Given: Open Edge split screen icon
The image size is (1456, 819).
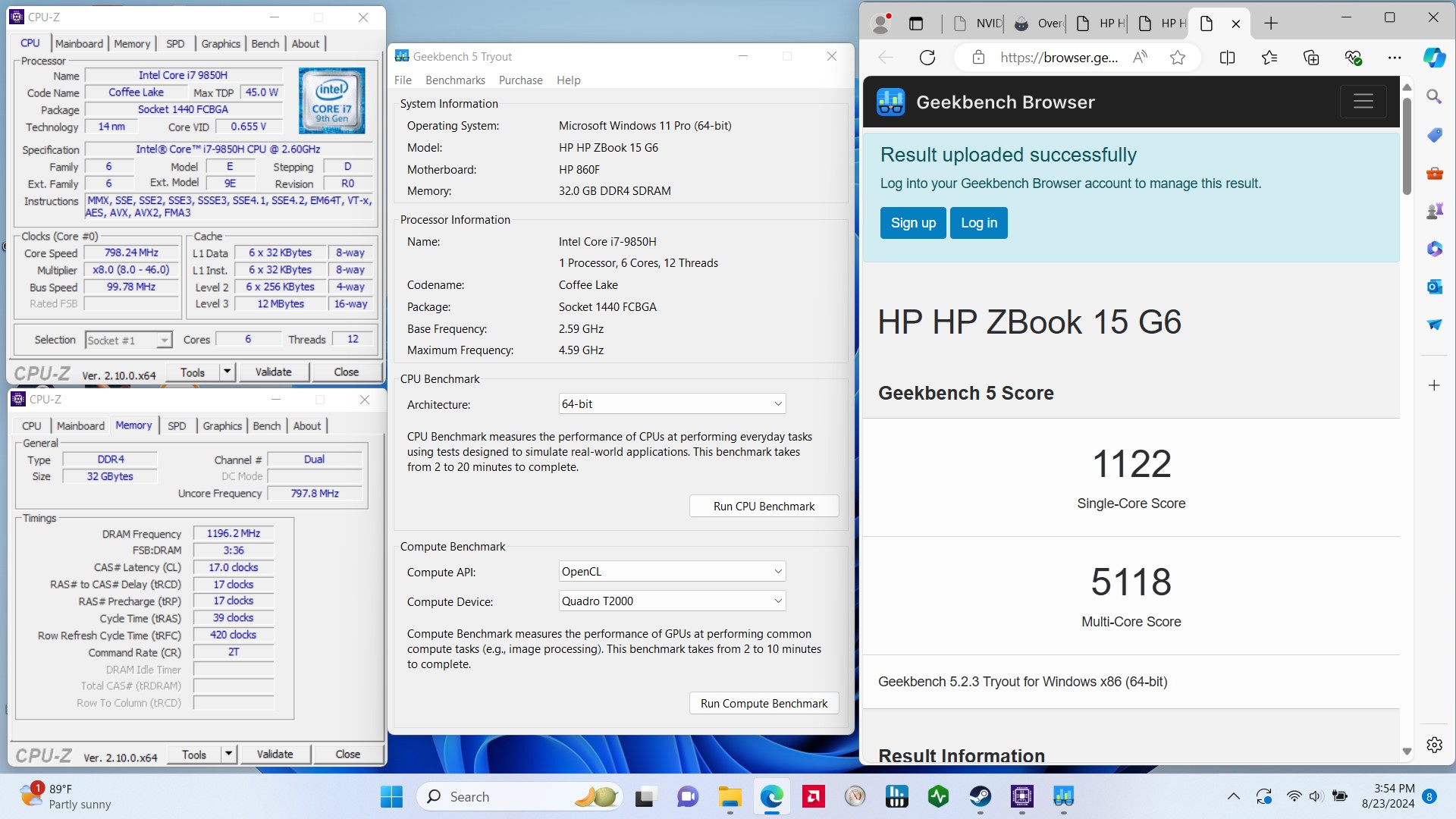Looking at the screenshot, I should pos(1227,58).
